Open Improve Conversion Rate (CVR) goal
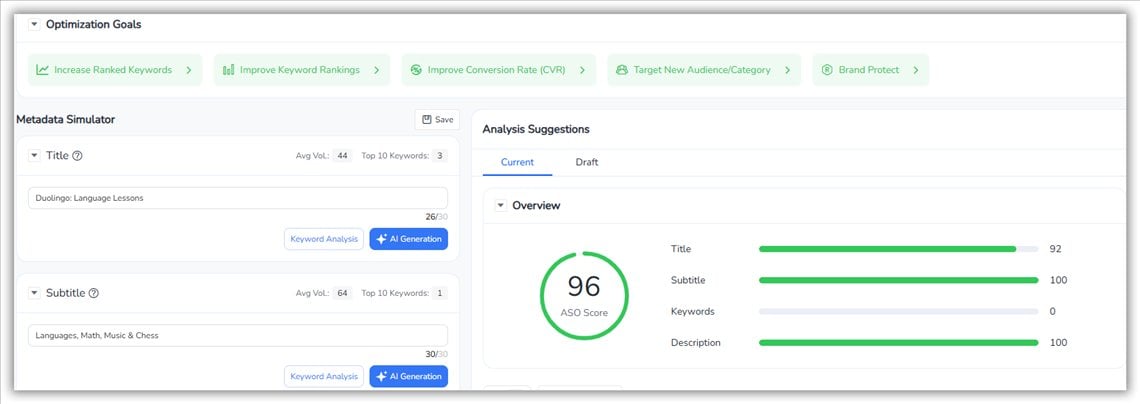 [499, 70]
